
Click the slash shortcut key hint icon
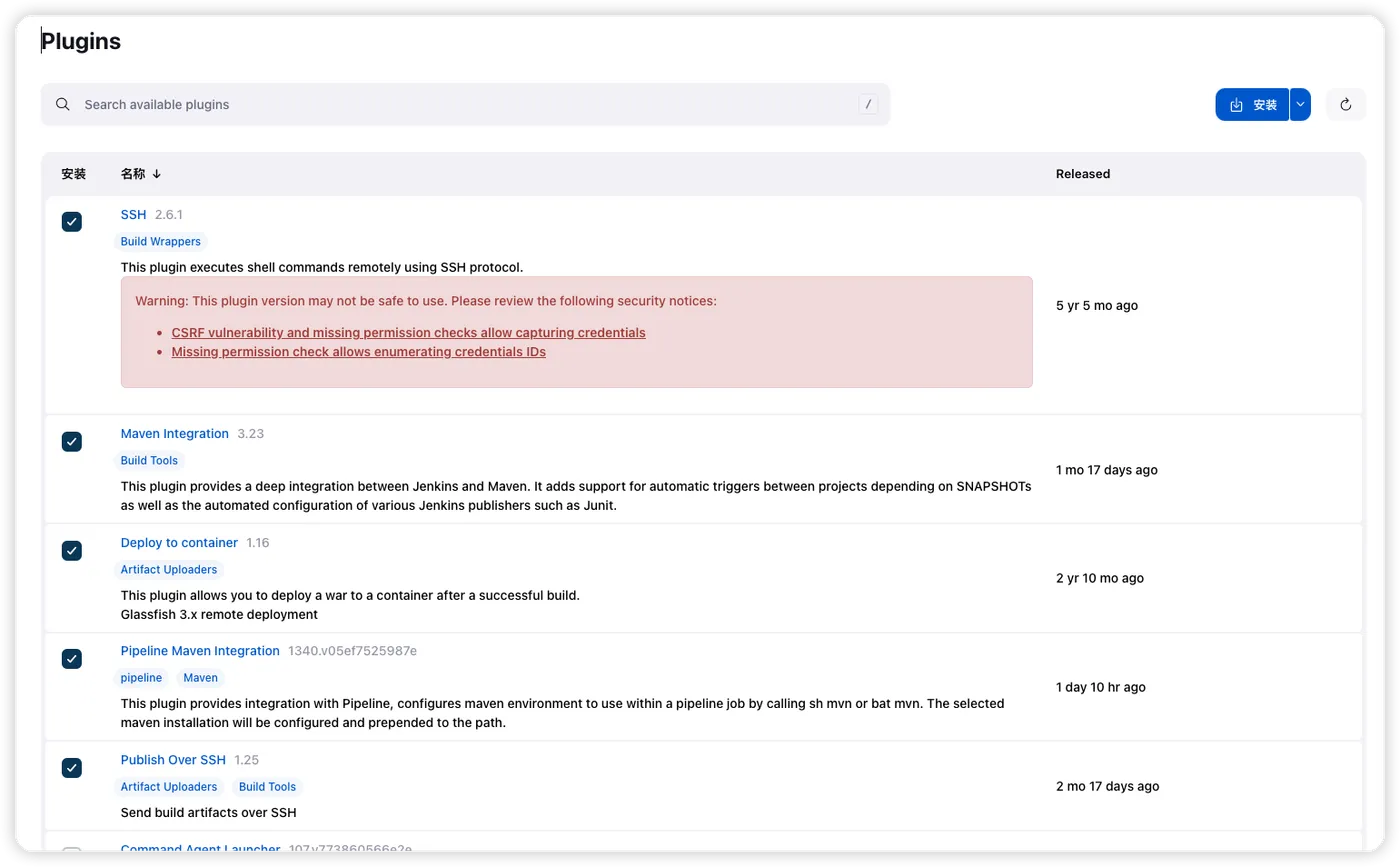tap(868, 104)
